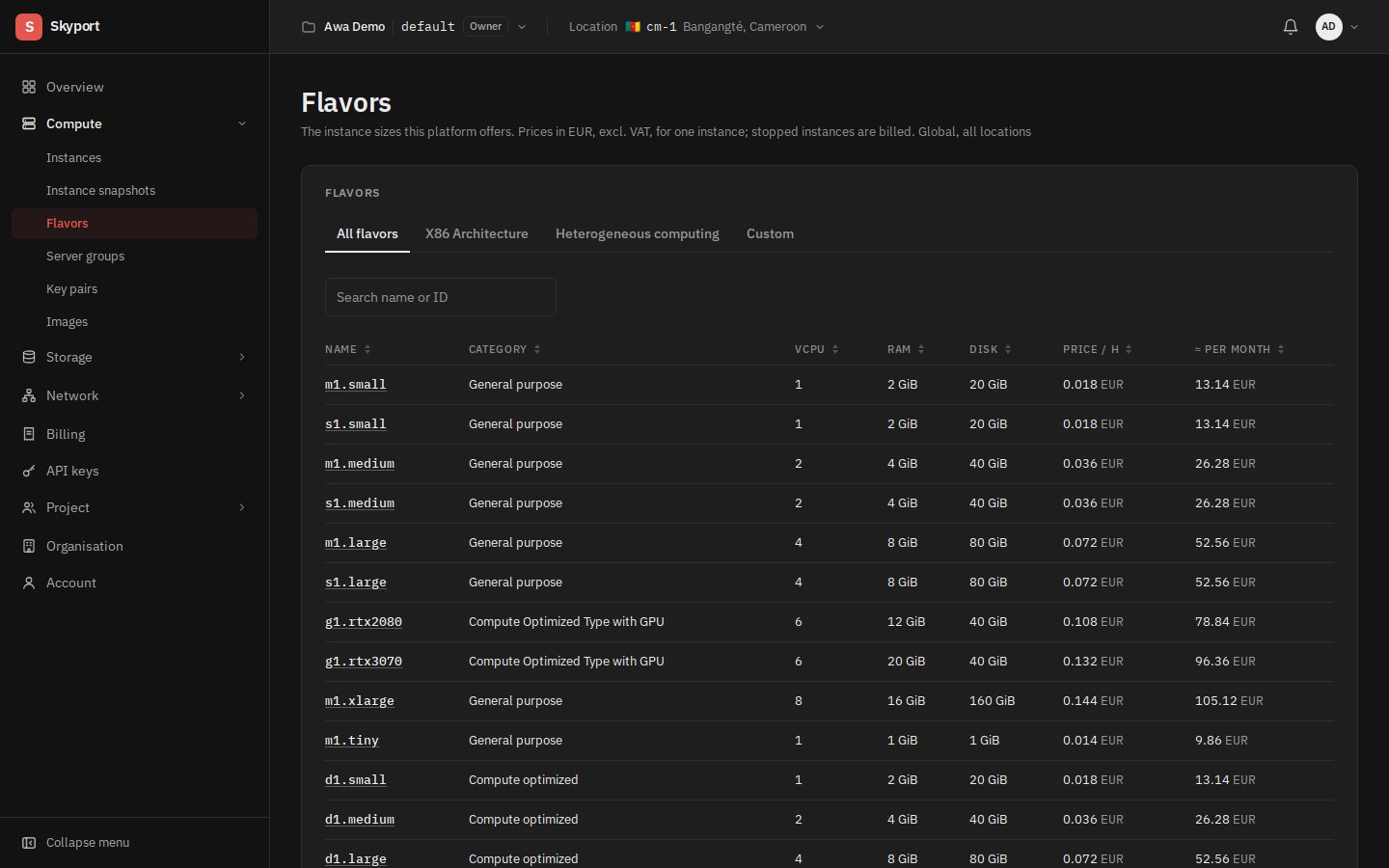
Task: Click the API keys key icon
Action: [x=29, y=471]
